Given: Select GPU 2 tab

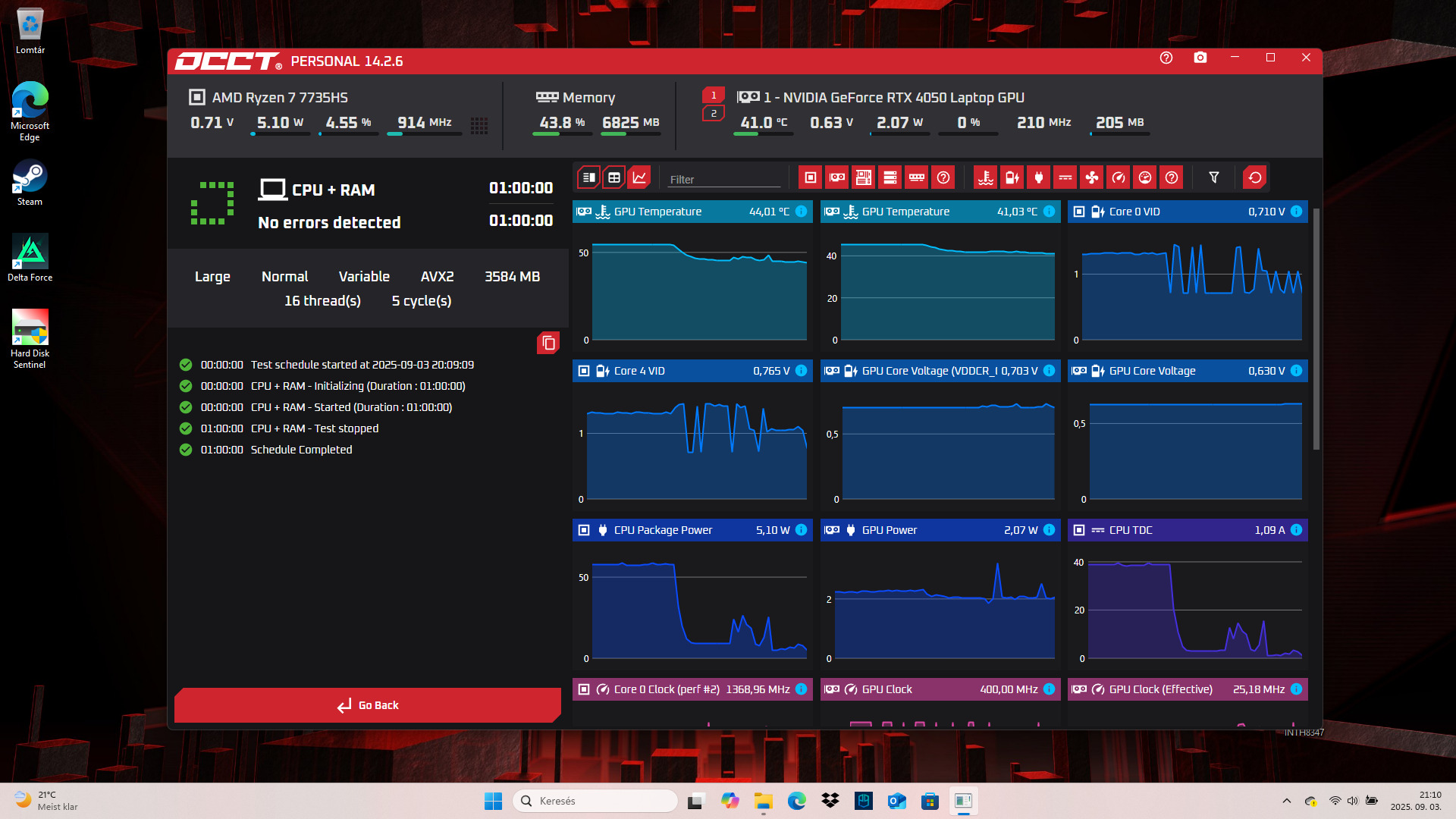Looking at the screenshot, I should [x=713, y=114].
